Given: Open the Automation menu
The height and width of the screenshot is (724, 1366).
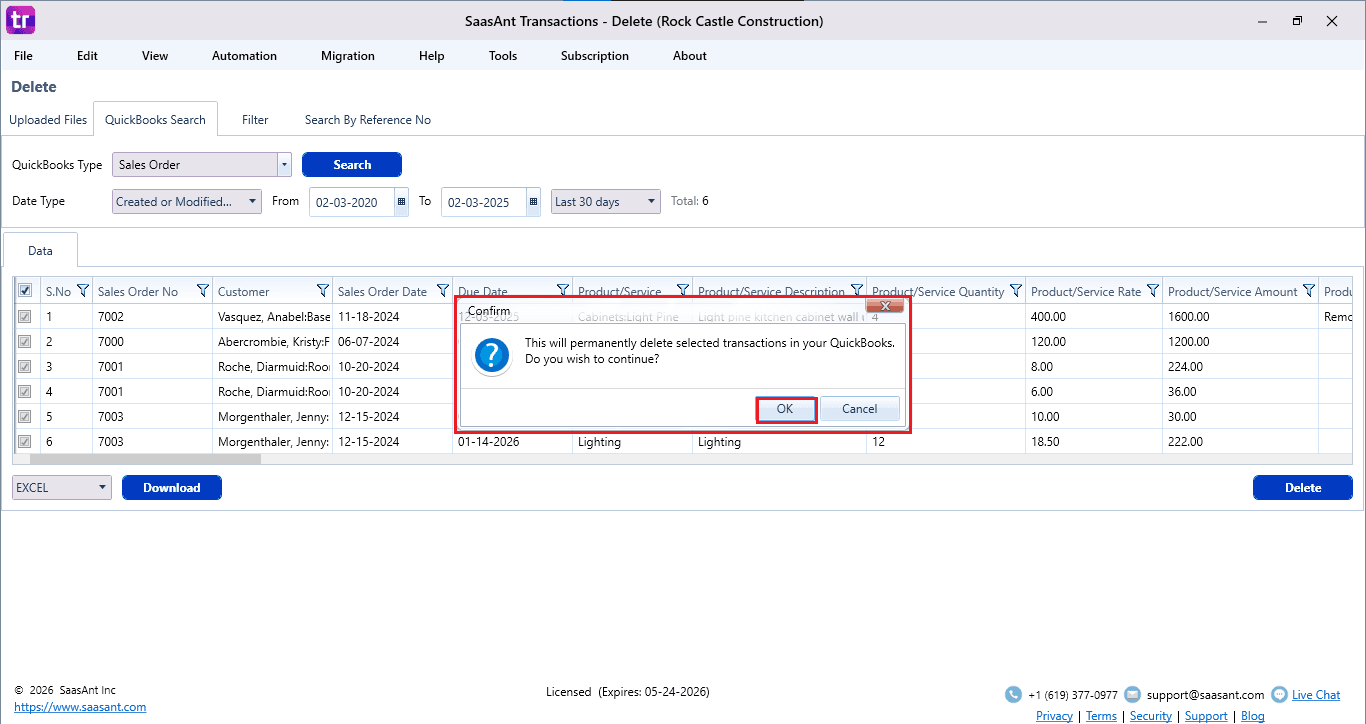Looking at the screenshot, I should [x=244, y=56].
